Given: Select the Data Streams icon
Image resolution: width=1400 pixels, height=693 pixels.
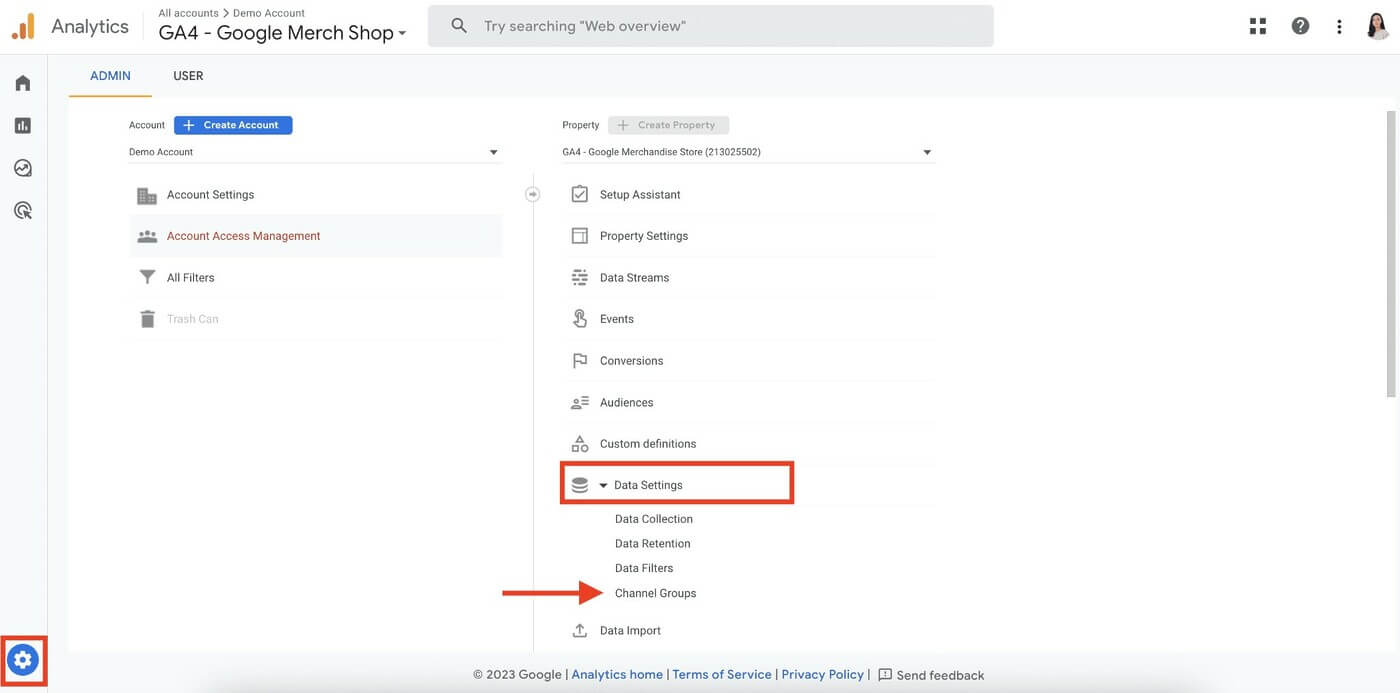Looking at the screenshot, I should 578,275.
